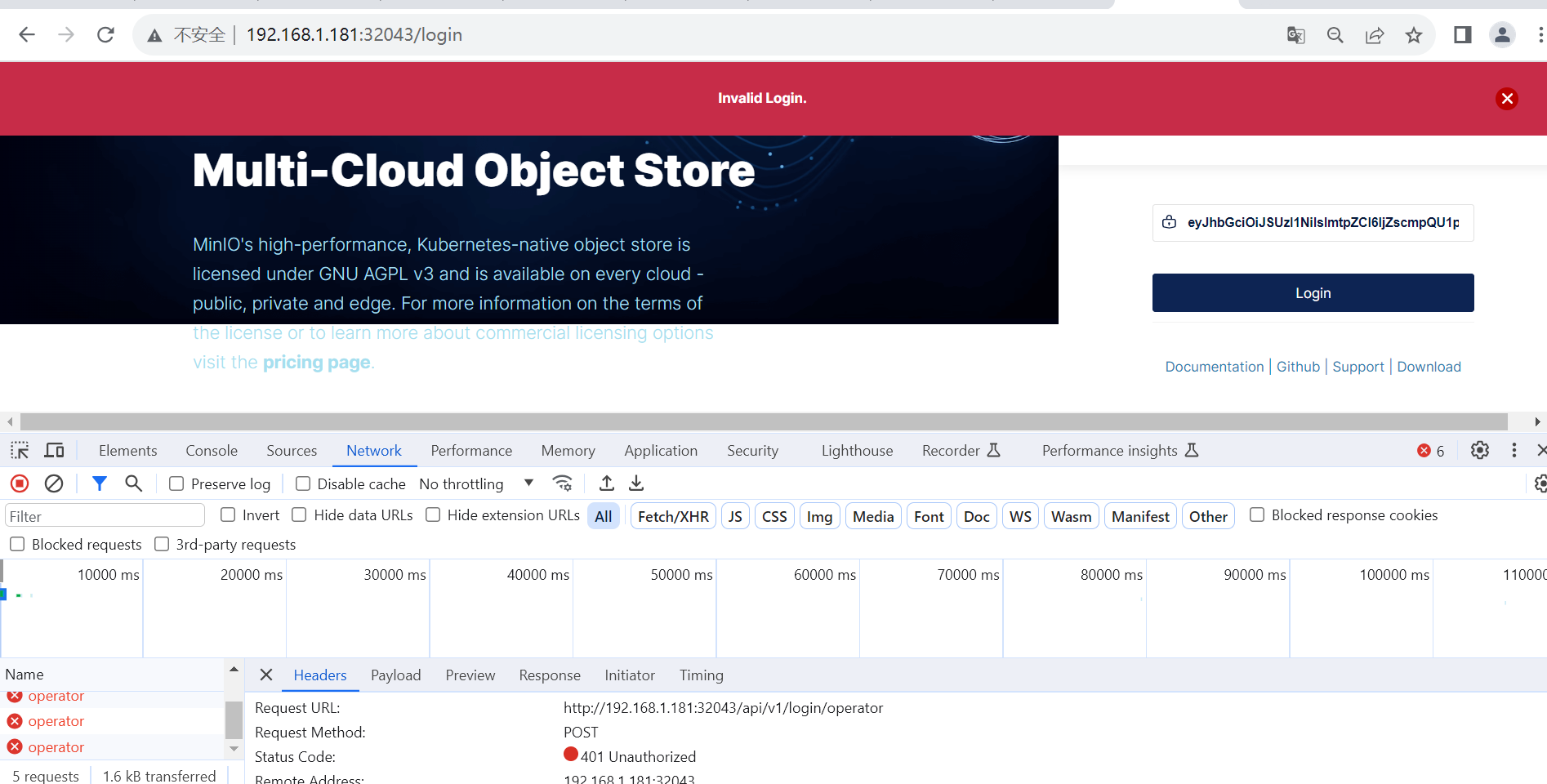This screenshot has width=1547, height=784.
Task: Click the failed operator request entry
Action: tap(55, 721)
